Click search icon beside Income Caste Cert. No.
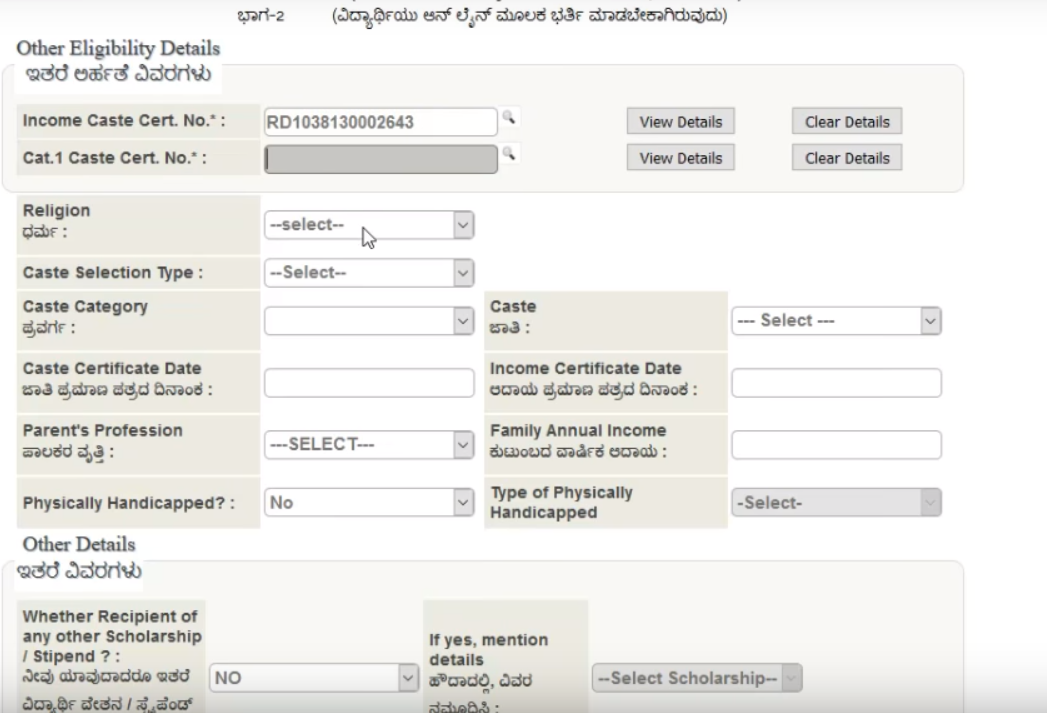This screenshot has height=713, width=1047. coord(508,119)
